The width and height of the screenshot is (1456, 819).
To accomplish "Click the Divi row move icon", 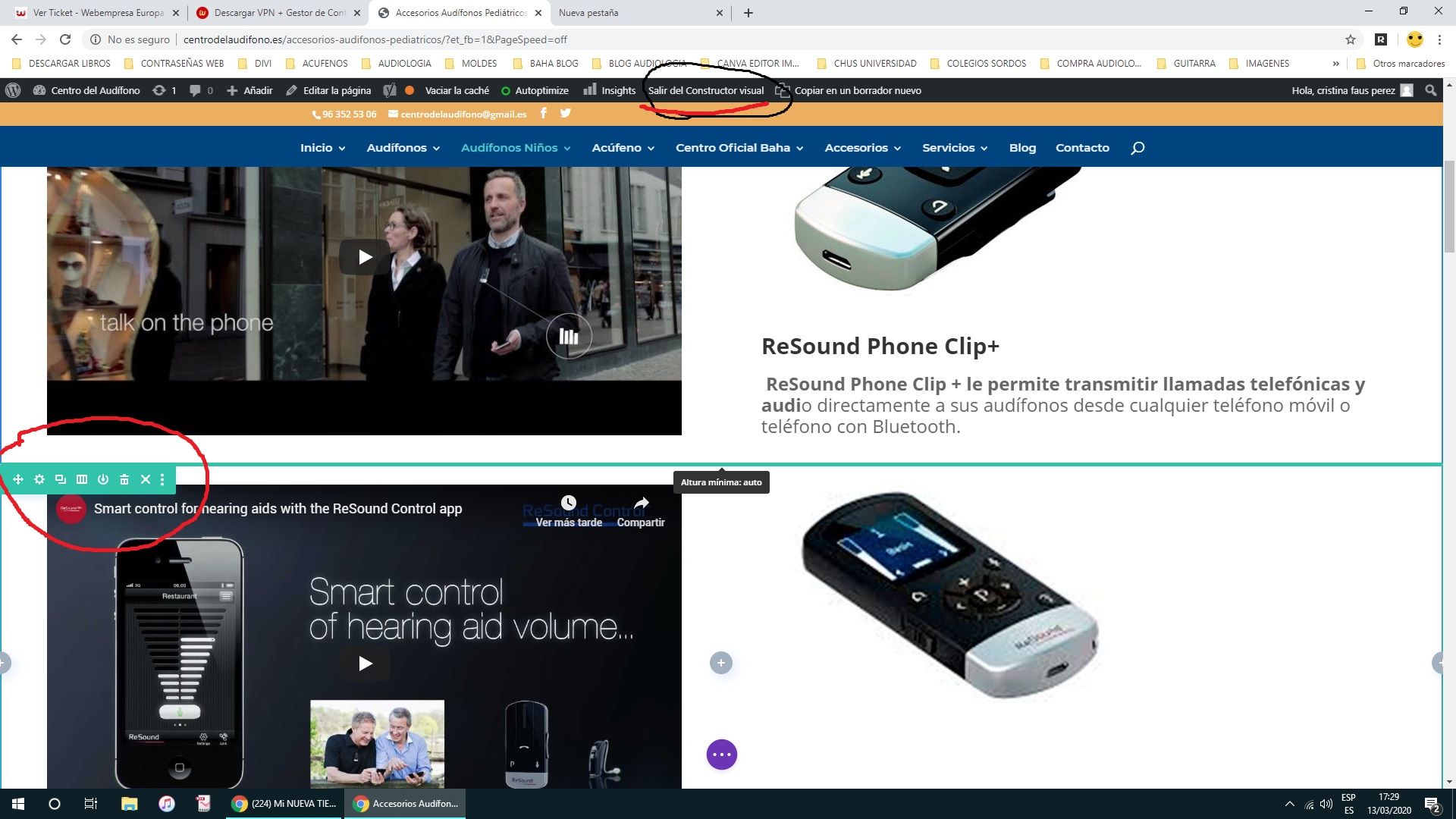I will coord(18,479).
